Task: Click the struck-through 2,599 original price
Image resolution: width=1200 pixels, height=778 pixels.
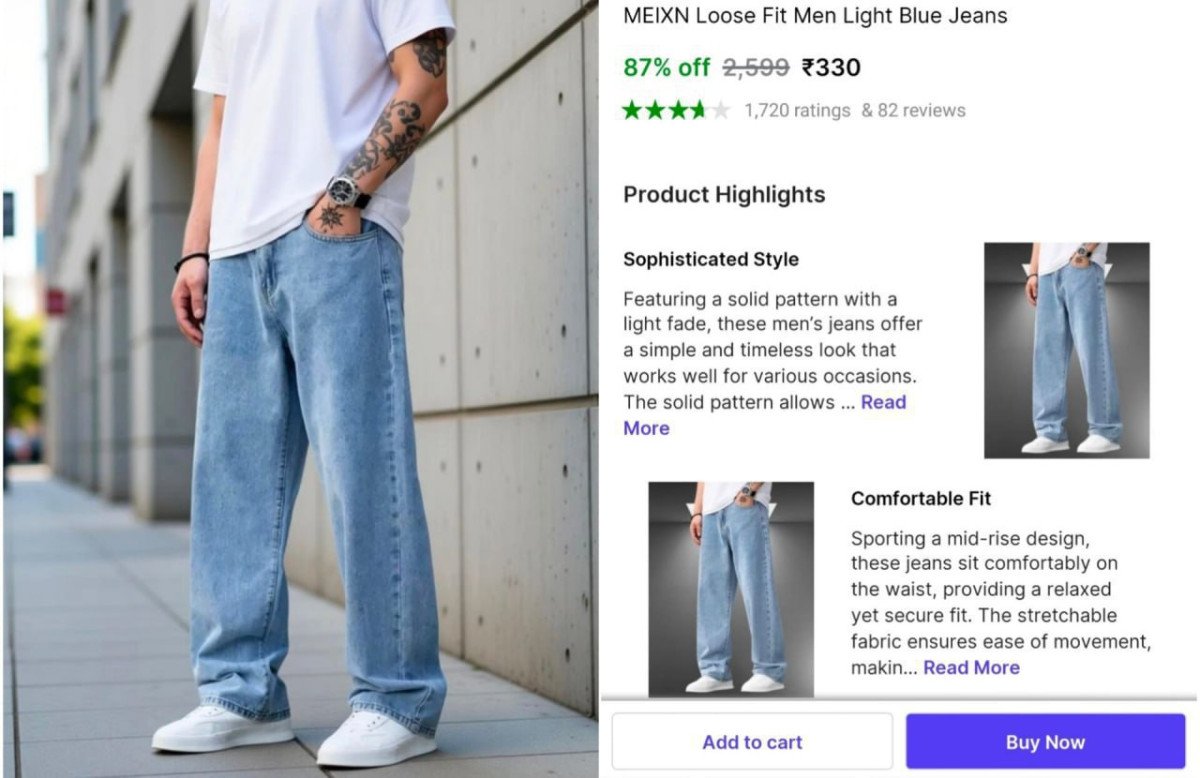Action: 756,68
